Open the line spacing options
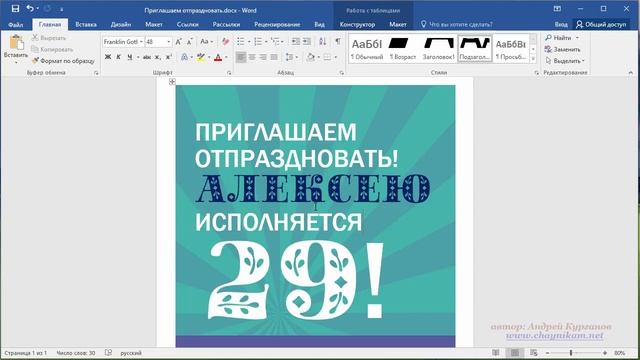The image size is (640, 360). tap(291, 57)
